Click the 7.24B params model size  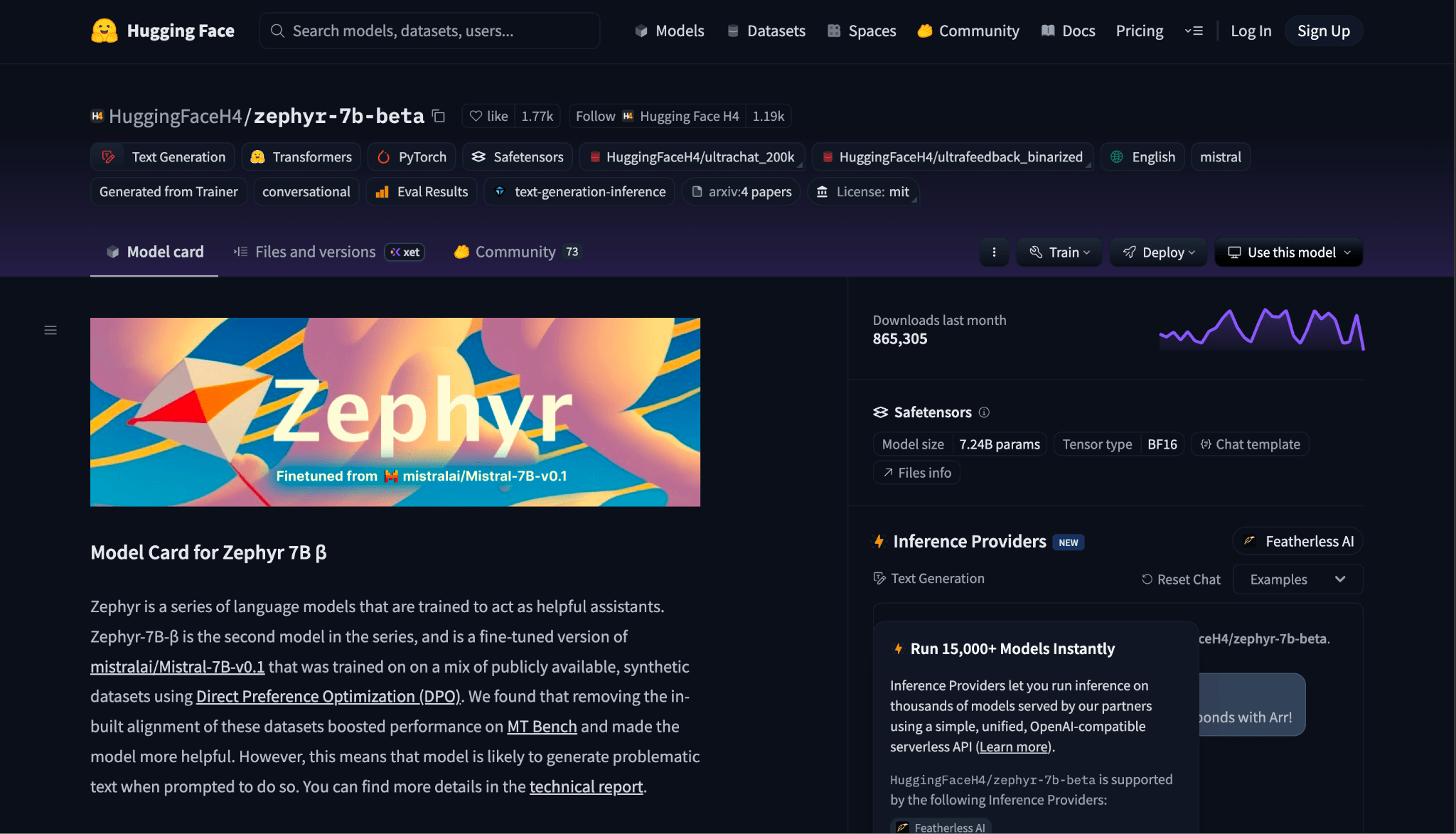1000,444
